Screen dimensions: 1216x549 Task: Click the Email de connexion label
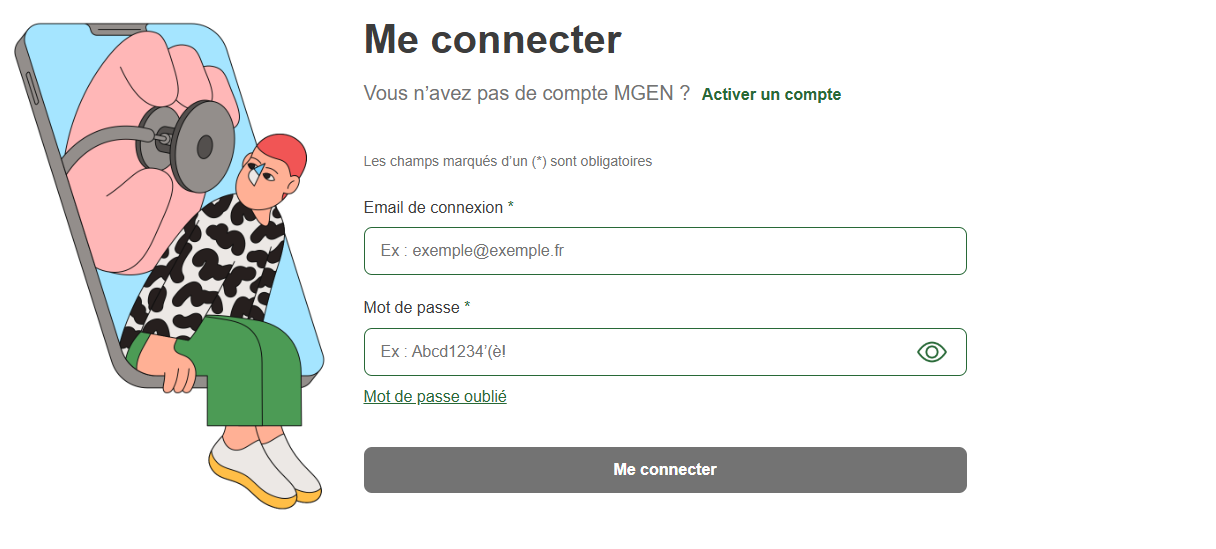tap(433, 207)
